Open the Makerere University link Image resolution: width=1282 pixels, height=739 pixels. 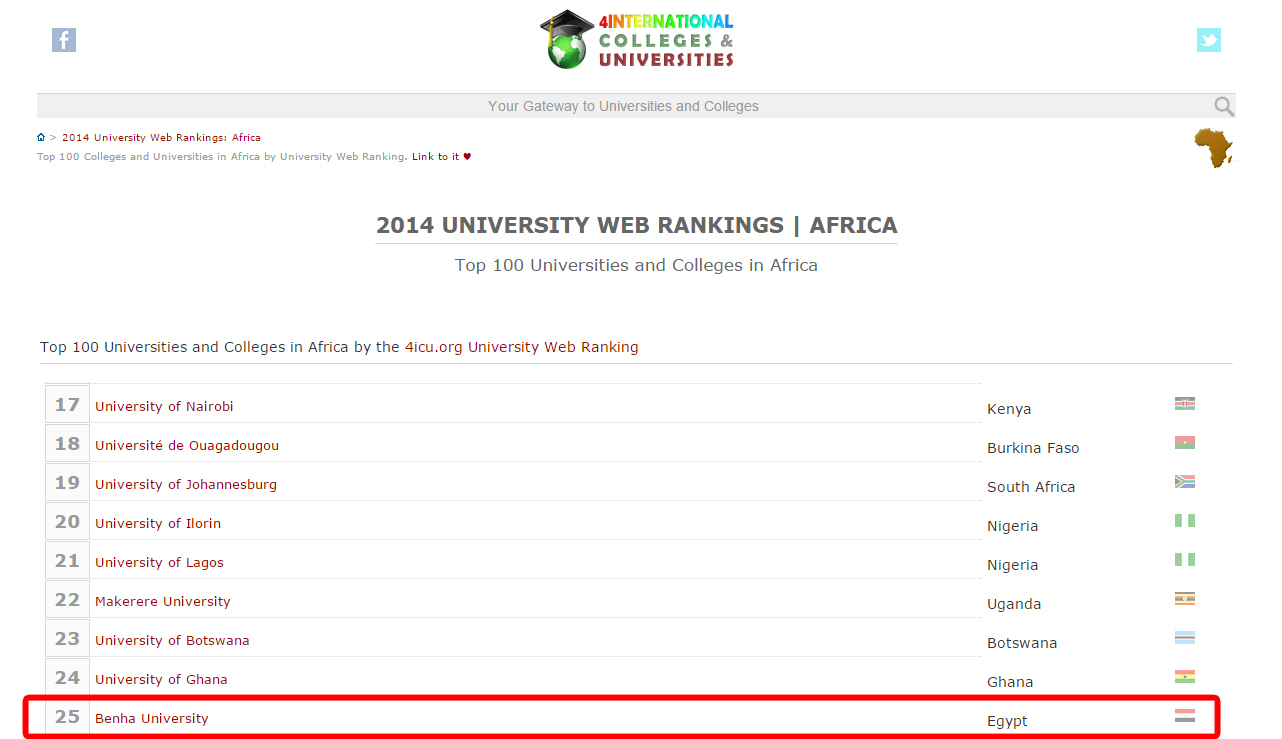click(163, 601)
